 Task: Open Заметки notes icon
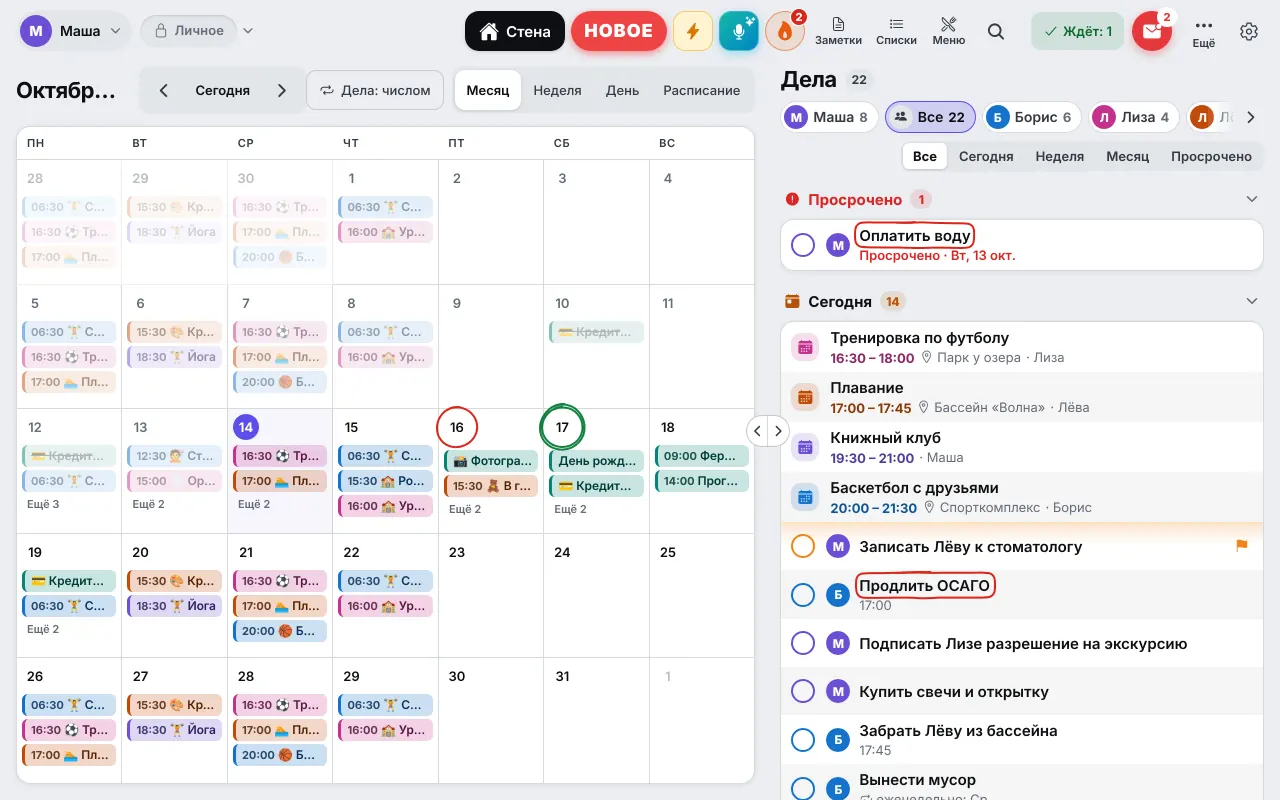[x=838, y=31]
